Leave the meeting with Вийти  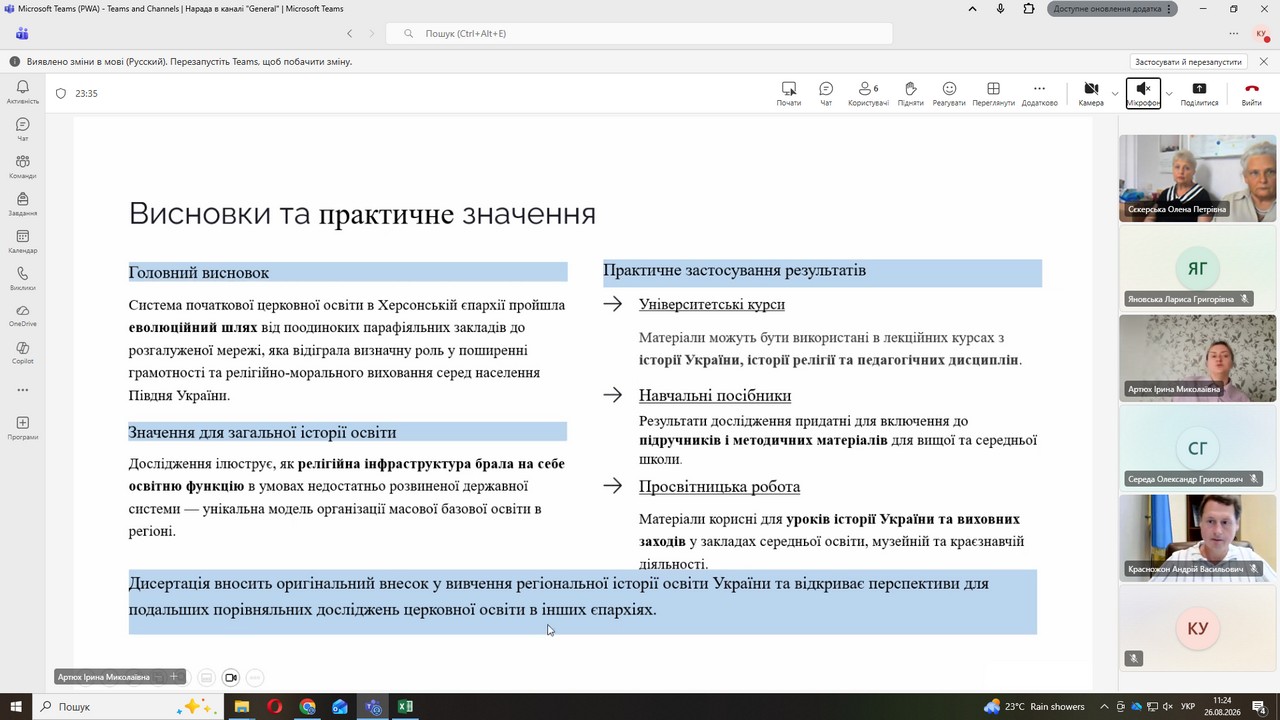[x=1251, y=94]
